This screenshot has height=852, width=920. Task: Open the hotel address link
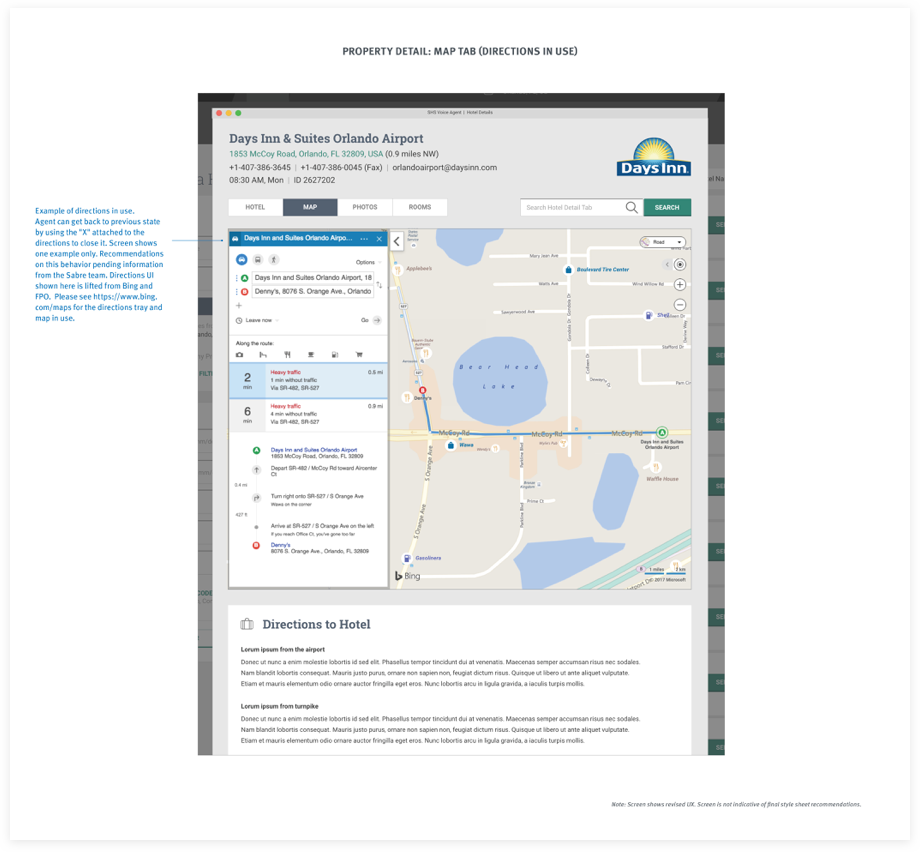coord(306,154)
